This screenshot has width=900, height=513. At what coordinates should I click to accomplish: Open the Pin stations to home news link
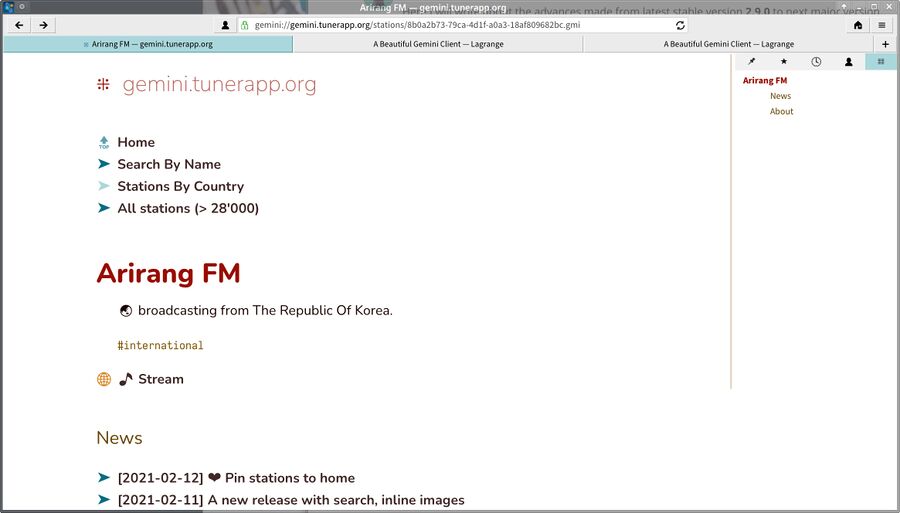(236, 478)
